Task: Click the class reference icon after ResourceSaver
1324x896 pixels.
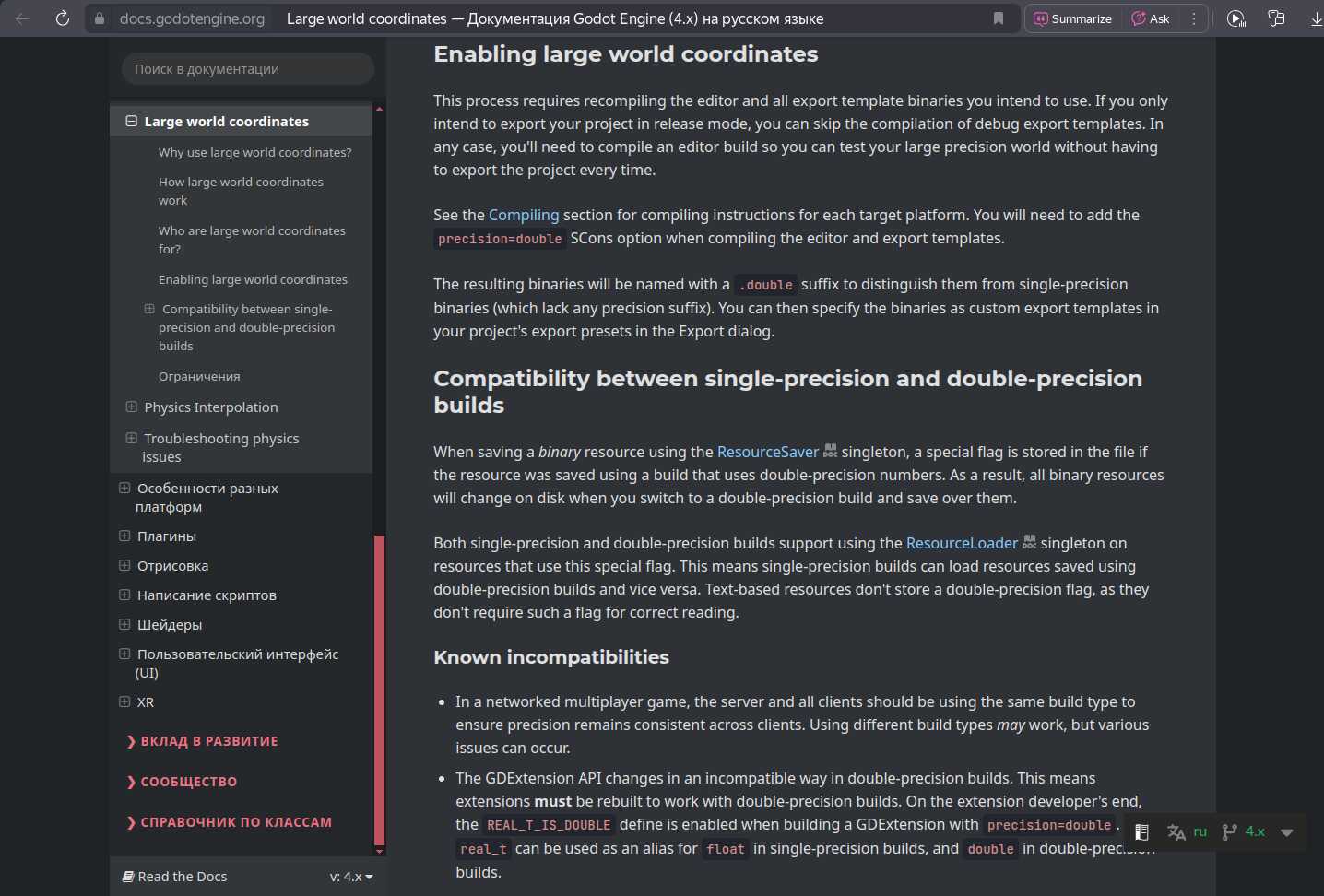Action: [830, 451]
